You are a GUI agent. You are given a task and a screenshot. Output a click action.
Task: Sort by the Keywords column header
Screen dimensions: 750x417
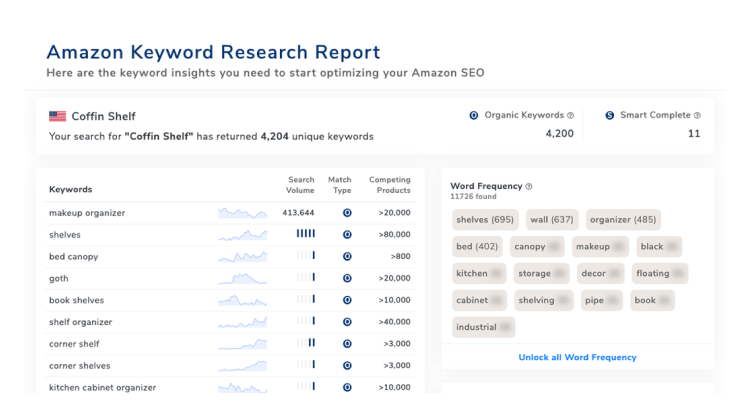click(x=70, y=189)
